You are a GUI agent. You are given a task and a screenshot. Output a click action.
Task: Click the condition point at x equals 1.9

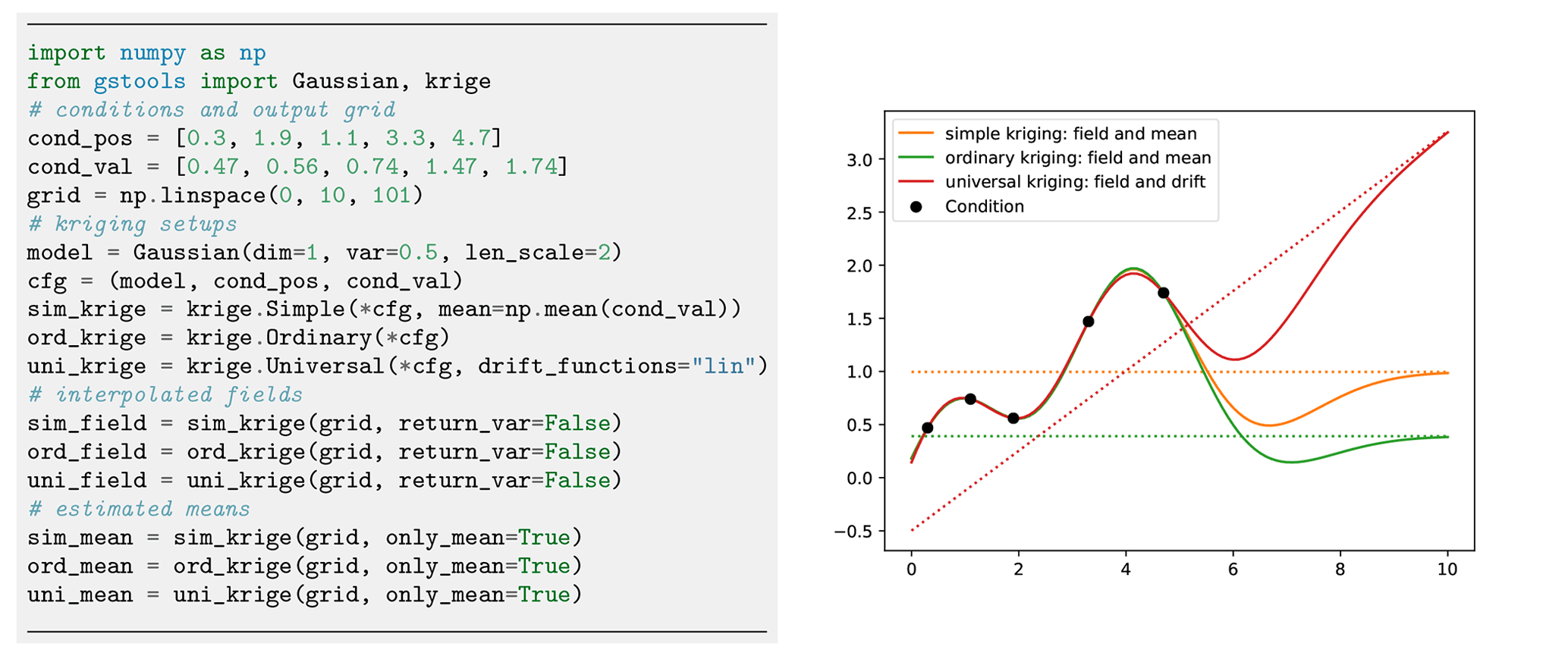[1013, 418]
